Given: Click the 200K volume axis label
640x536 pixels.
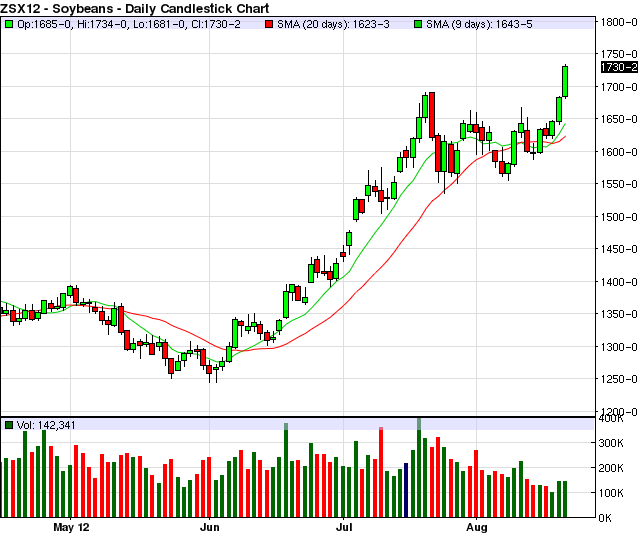Looking at the screenshot, I should 611,468.
